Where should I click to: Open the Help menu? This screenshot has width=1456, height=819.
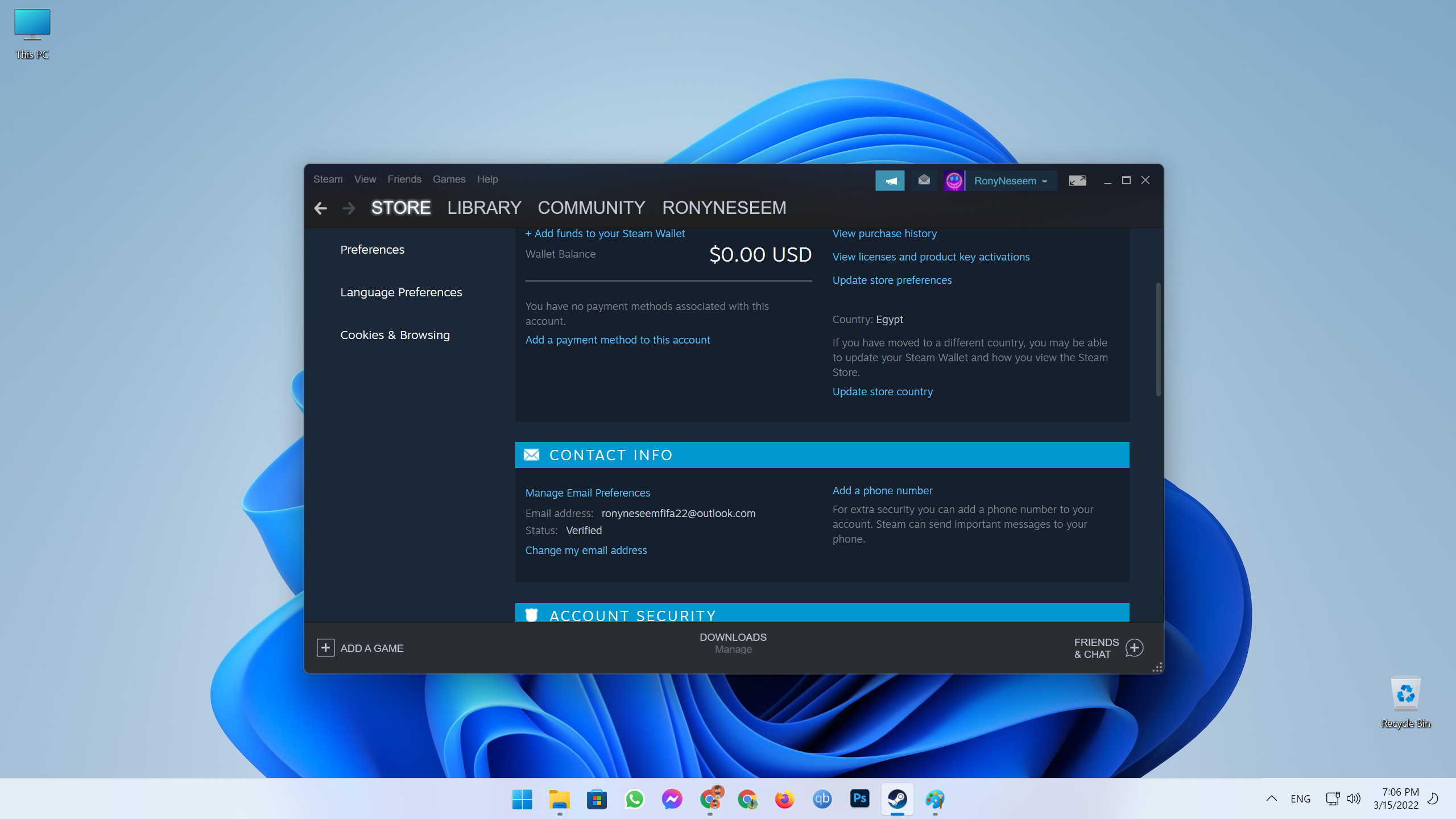pos(487,179)
